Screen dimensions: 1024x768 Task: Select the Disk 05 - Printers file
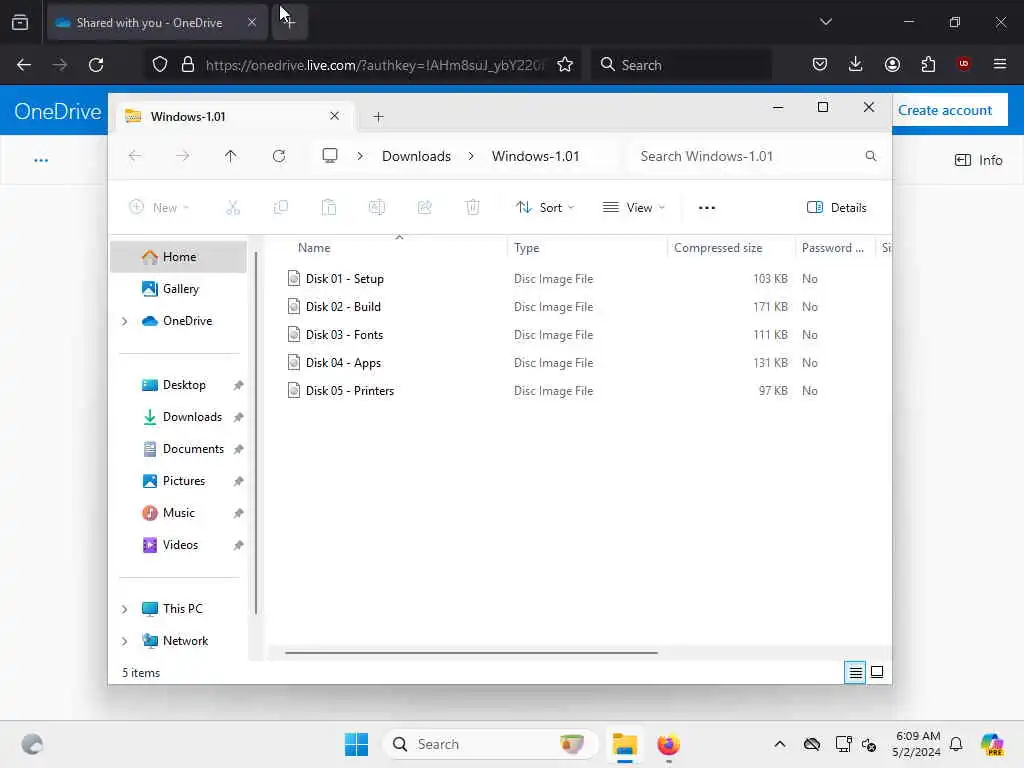[x=349, y=391]
